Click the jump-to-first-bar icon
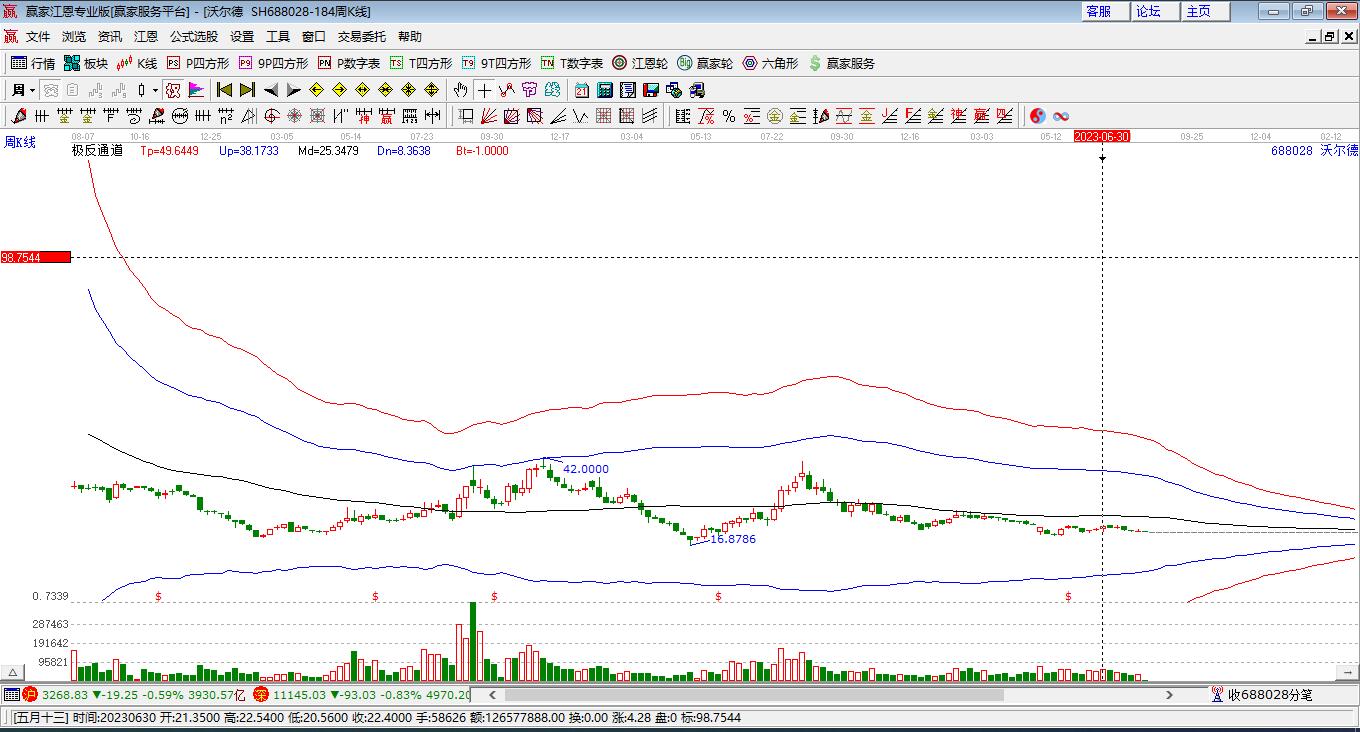The width and height of the screenshot is (1360, 732). coord(224,90)
